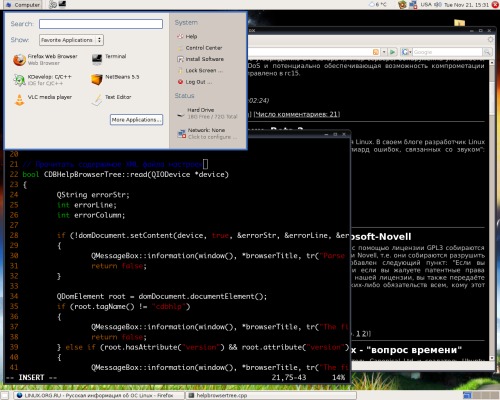Click the weather applet showing 6 °C
500x400 pixels.
tap(377, 5)
